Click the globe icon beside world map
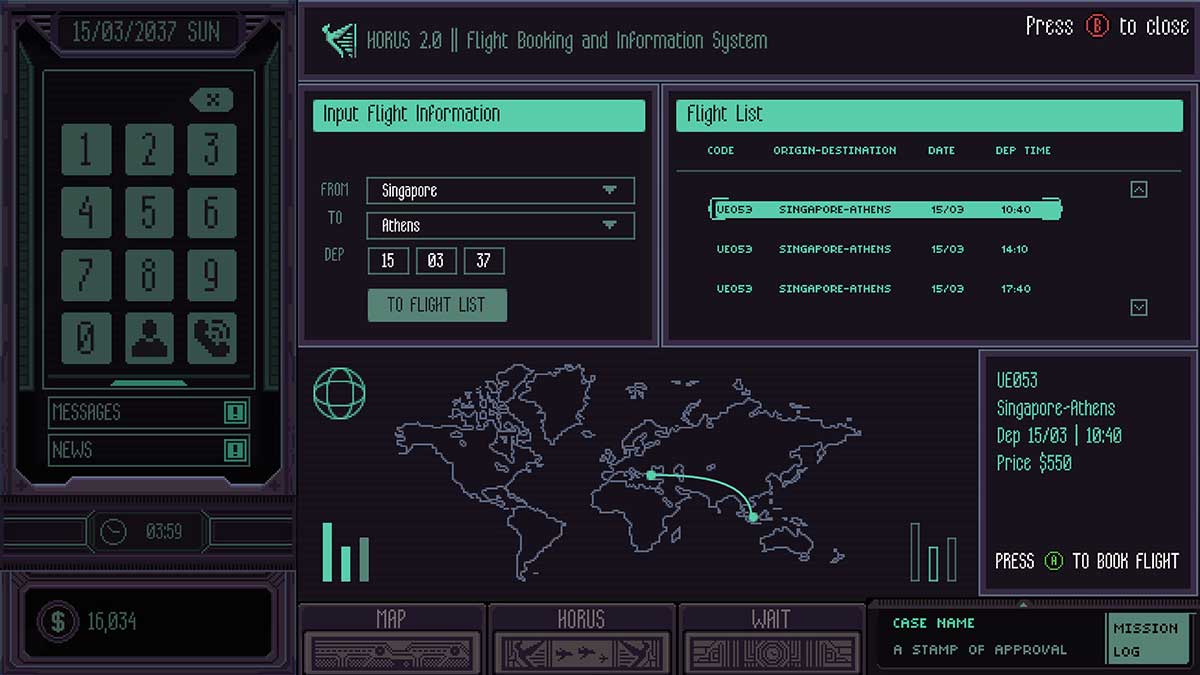This screenshot has height=675, width=1200. (x=339, y=393)
